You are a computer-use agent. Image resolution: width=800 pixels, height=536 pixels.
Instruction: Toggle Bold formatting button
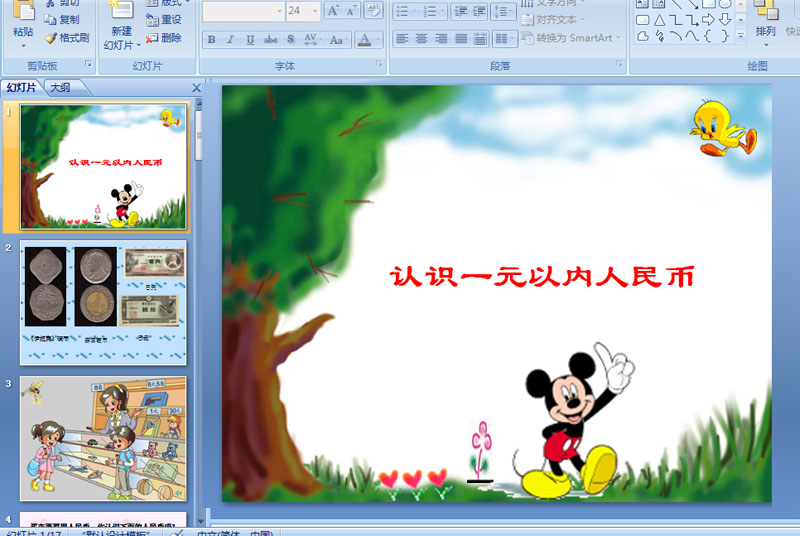tap(211, 39)
